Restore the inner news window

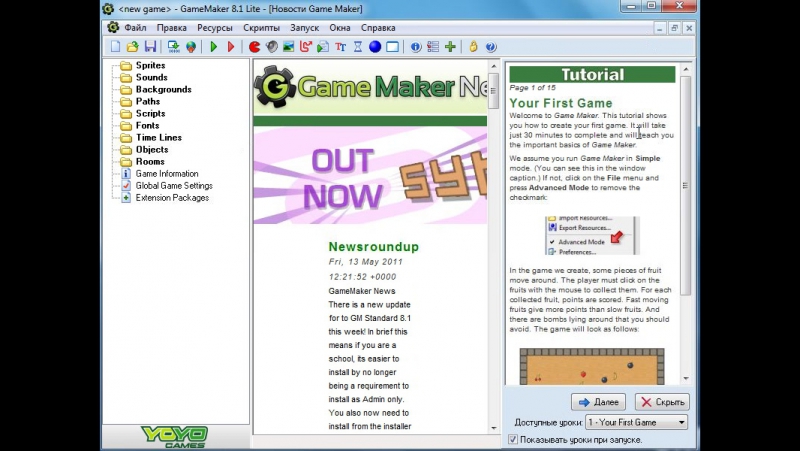(x=674, y=29)
